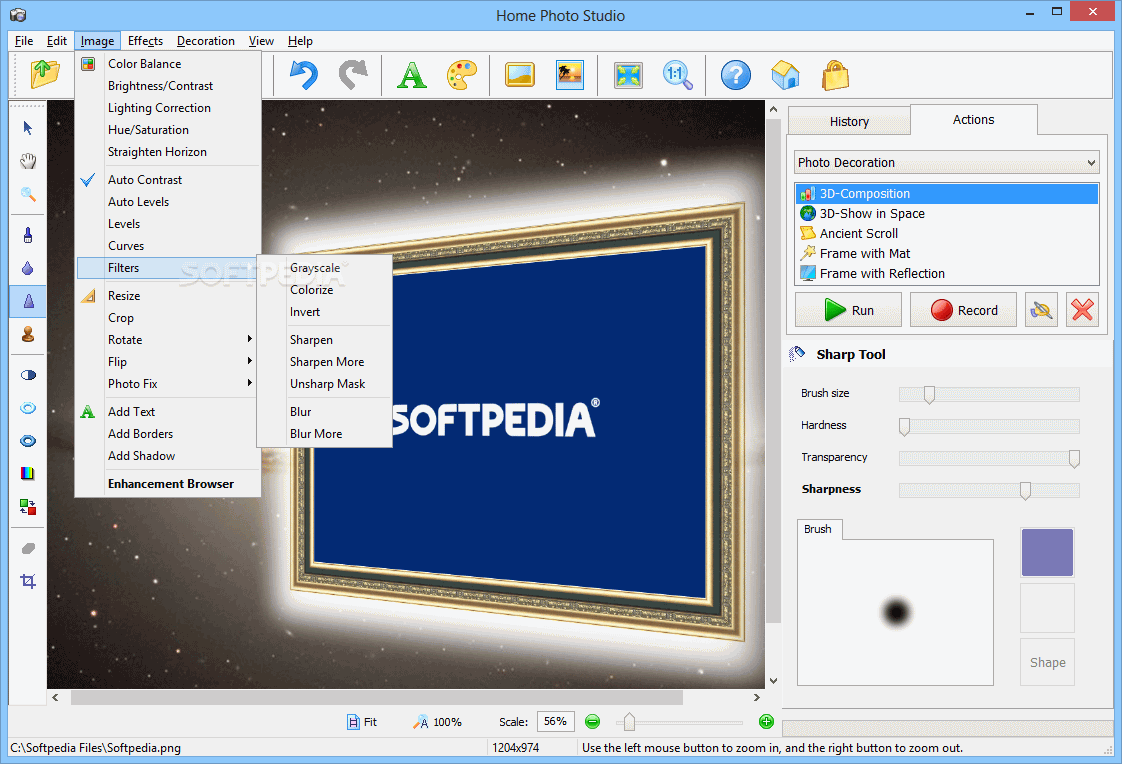This screenshot has width=1122, height=764.
Task: Click the Scale percentage input field
Action: [555, 722]
